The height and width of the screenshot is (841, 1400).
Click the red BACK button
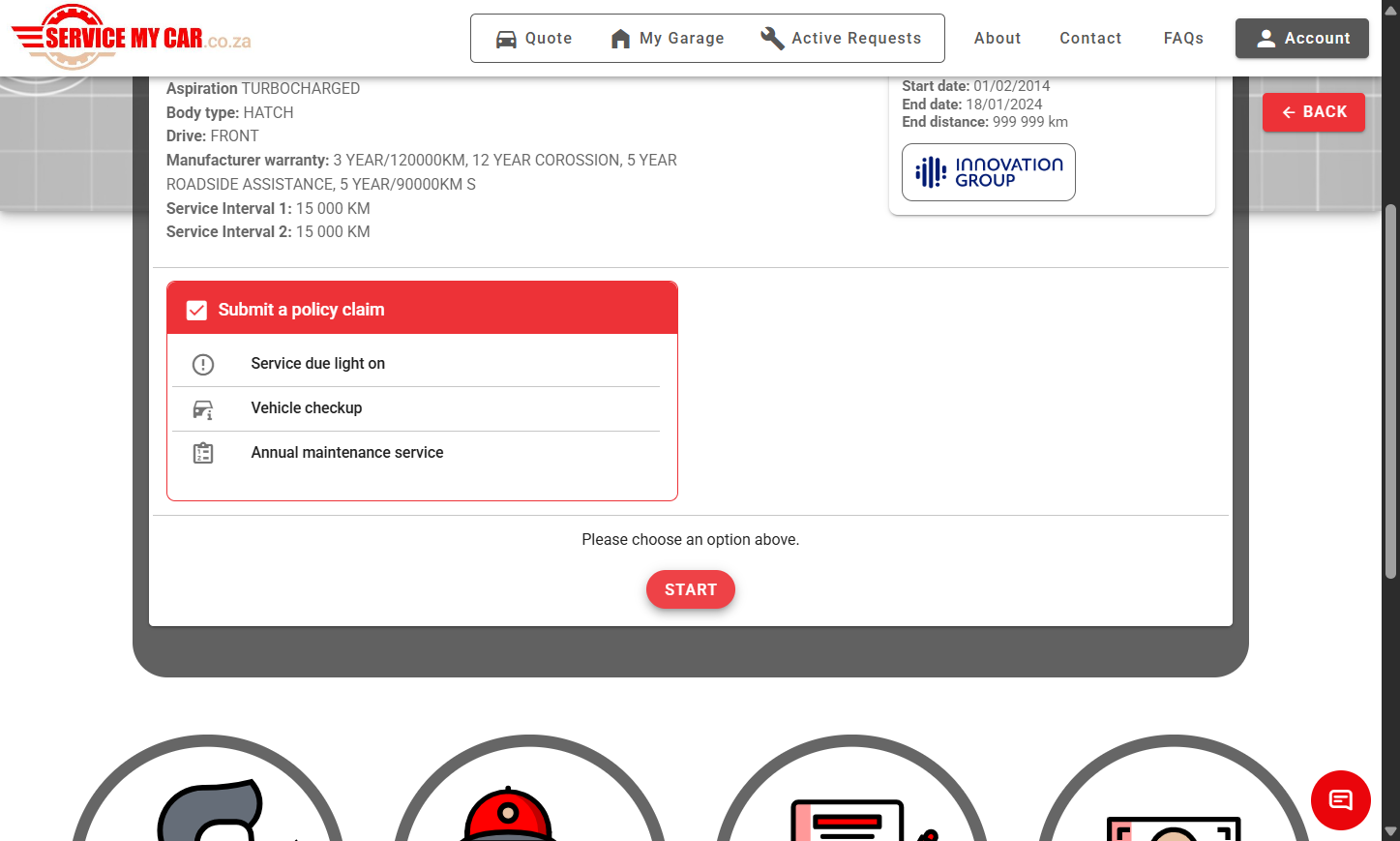pos(1314,112)
